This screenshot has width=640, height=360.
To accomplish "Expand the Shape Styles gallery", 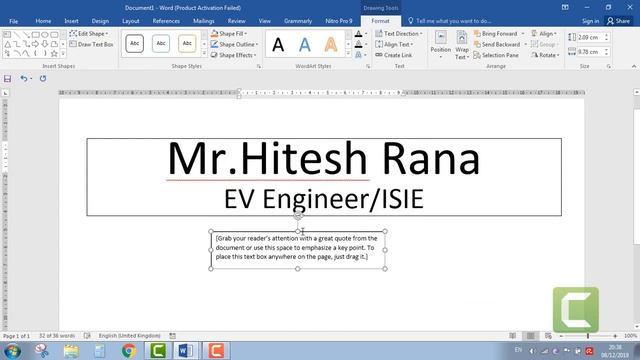I will pos(204,53).
